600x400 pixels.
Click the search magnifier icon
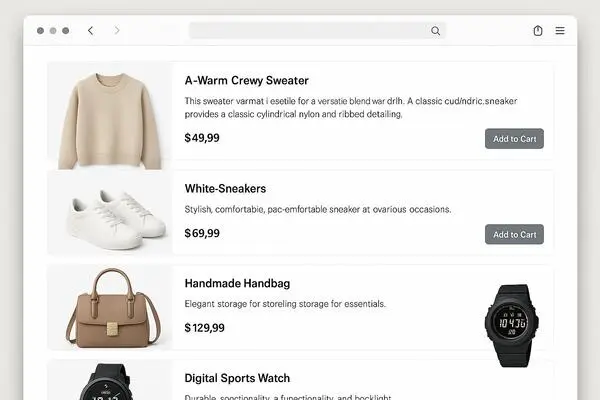pos(435,31)
